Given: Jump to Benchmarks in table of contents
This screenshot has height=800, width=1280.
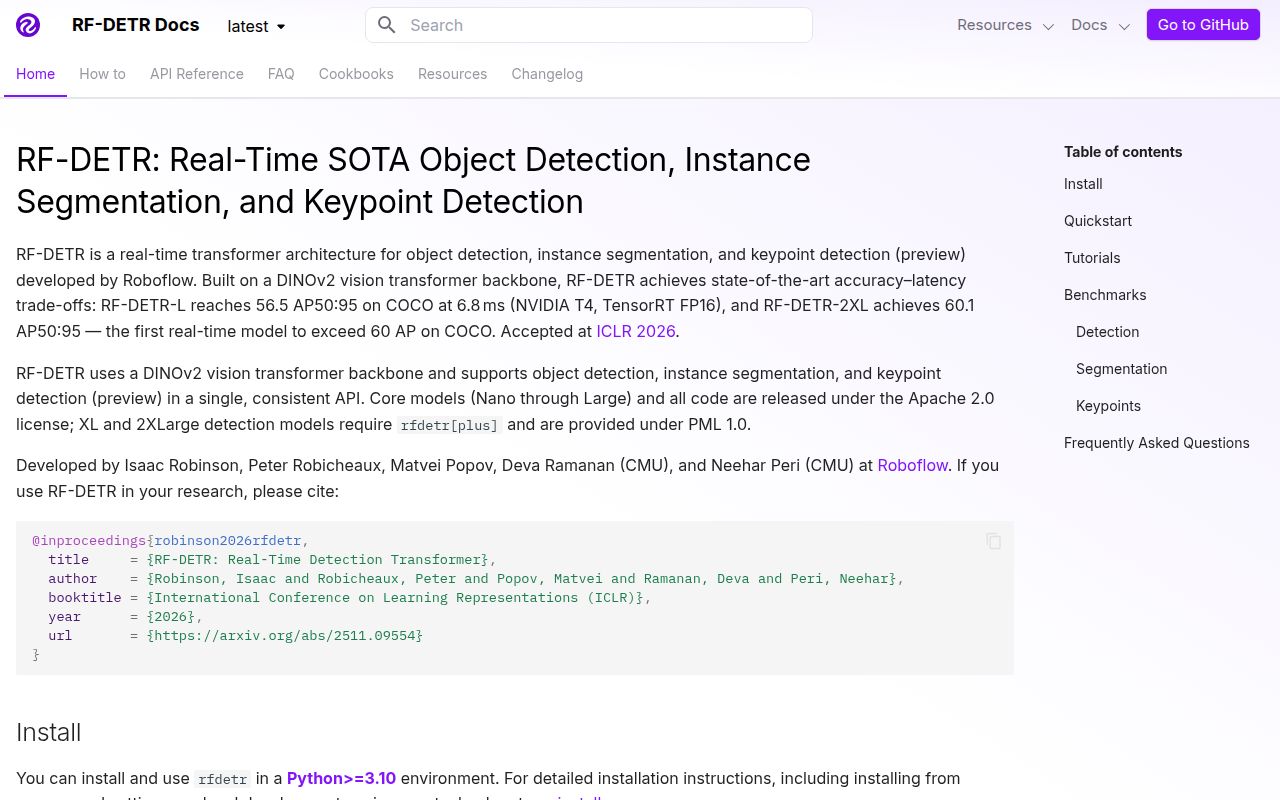Looking at the screenshot, I should [x=1105, y=295].
